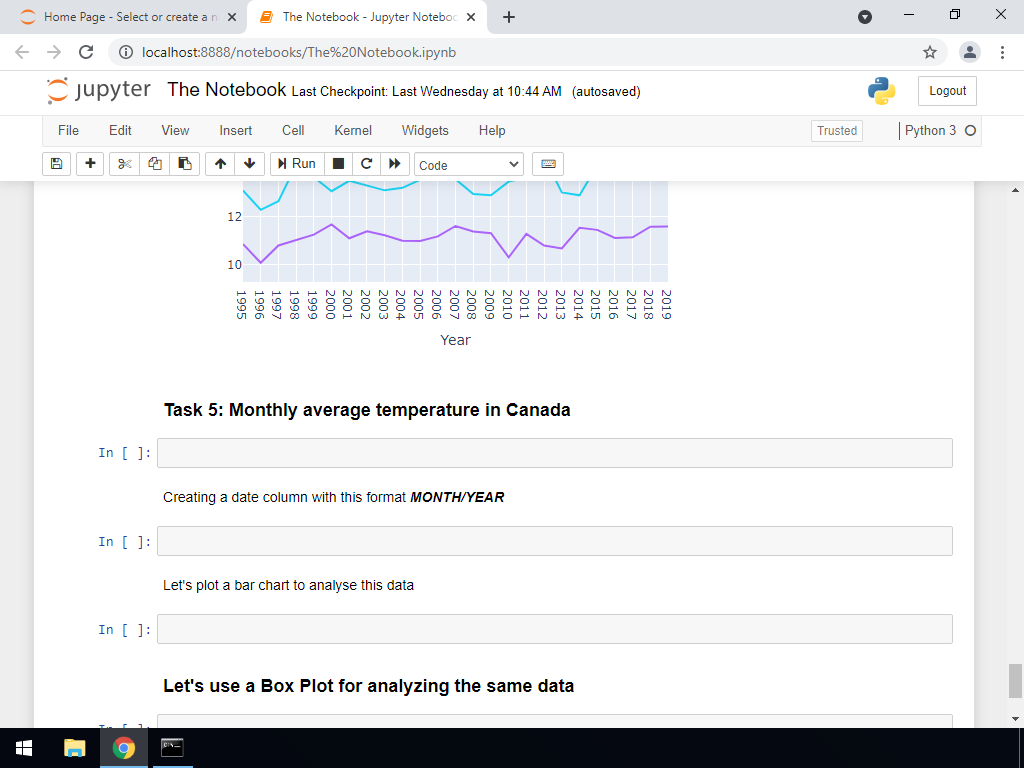Open the Chrome profile avatar icon
The height and width of the screenshot is (768, 1024).
coord(970,52)
